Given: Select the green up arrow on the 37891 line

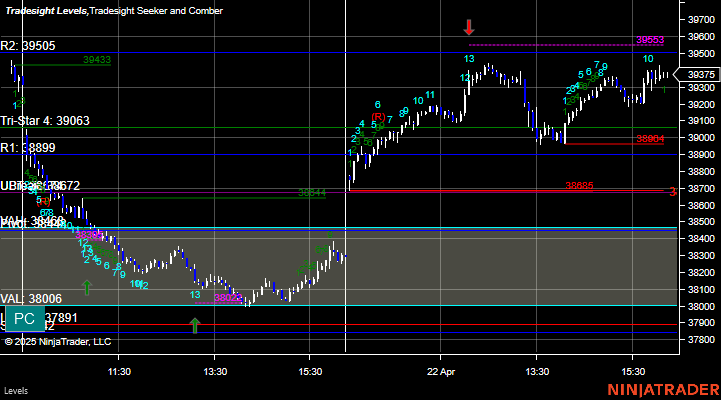Looking at the screenshot, I should pos(195,326).
